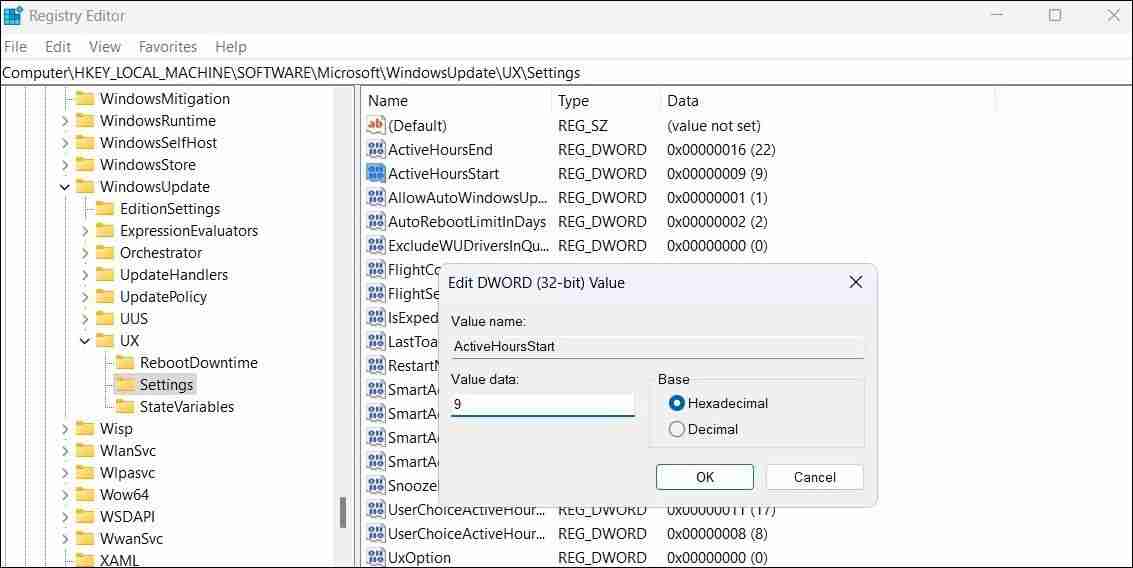Select the XAML key in the tree

click(x=119, y=560)
